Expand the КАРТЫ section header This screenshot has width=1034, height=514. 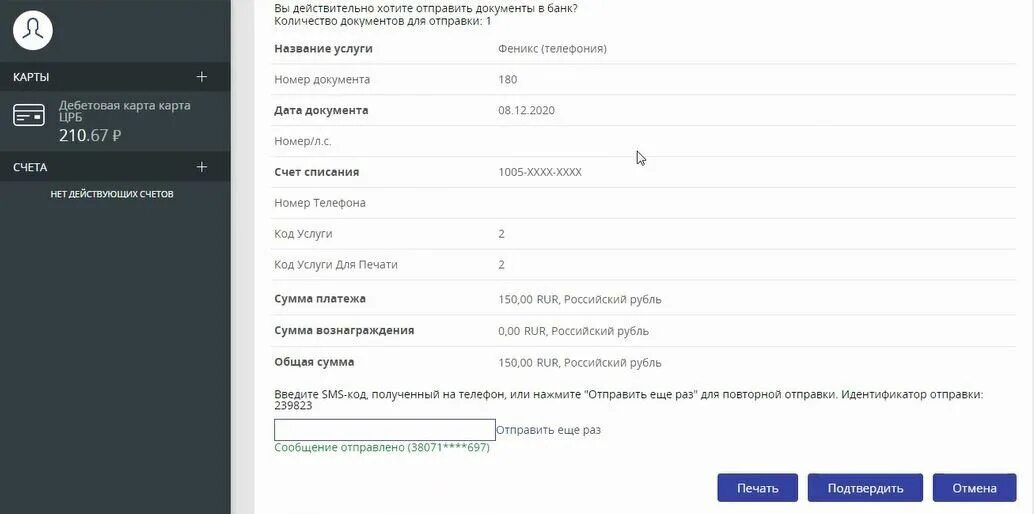(x=115, y=77)
